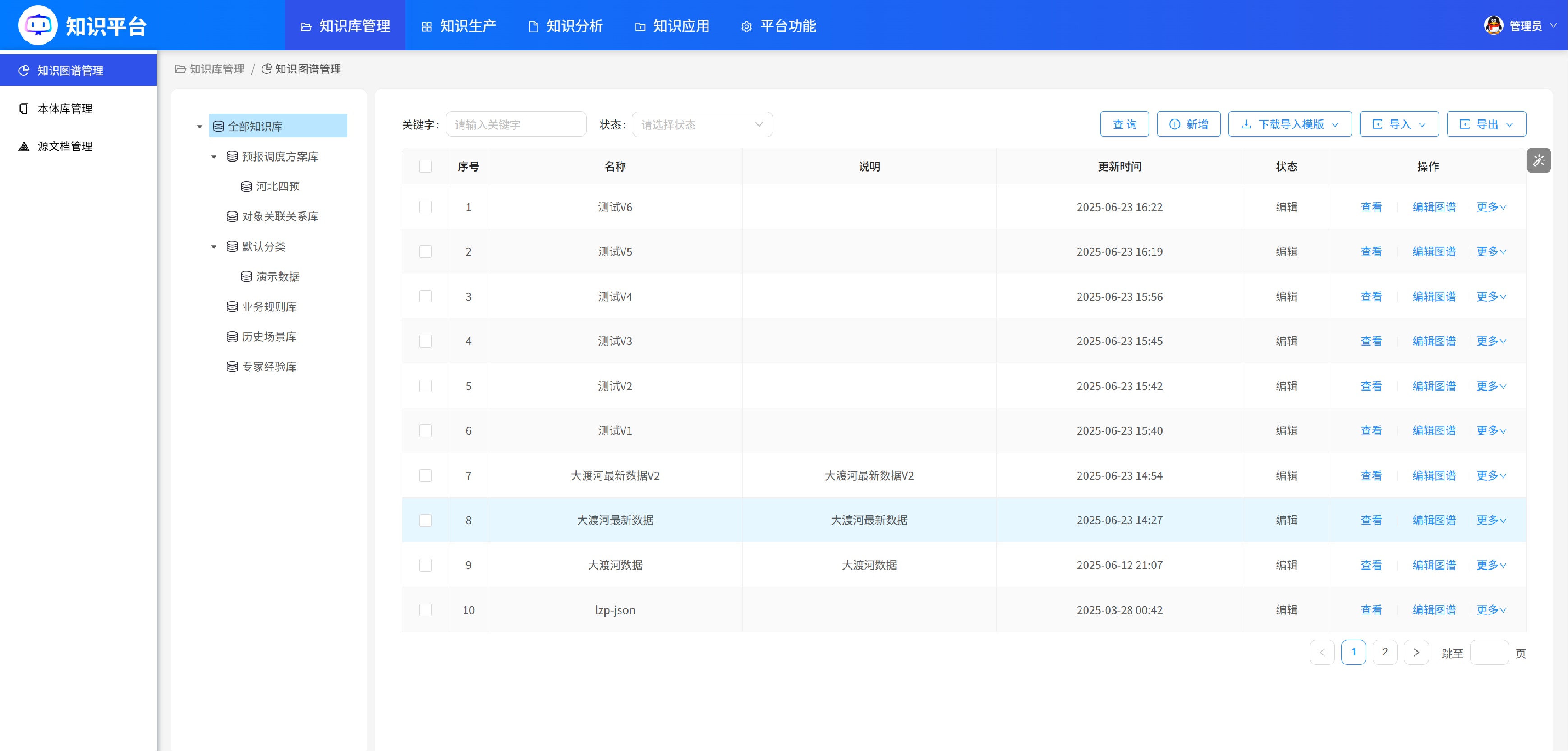
Task: Check the row checkbox for 测试V6
Action: pyautogui.click(x=425, y=207)
